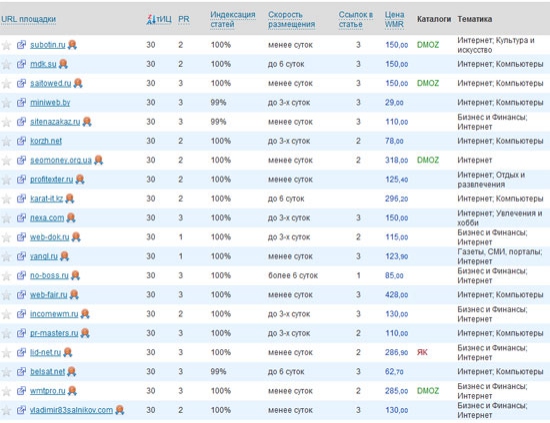
Task: Open yangl.ru external link icon
Action: coord(21,256)
